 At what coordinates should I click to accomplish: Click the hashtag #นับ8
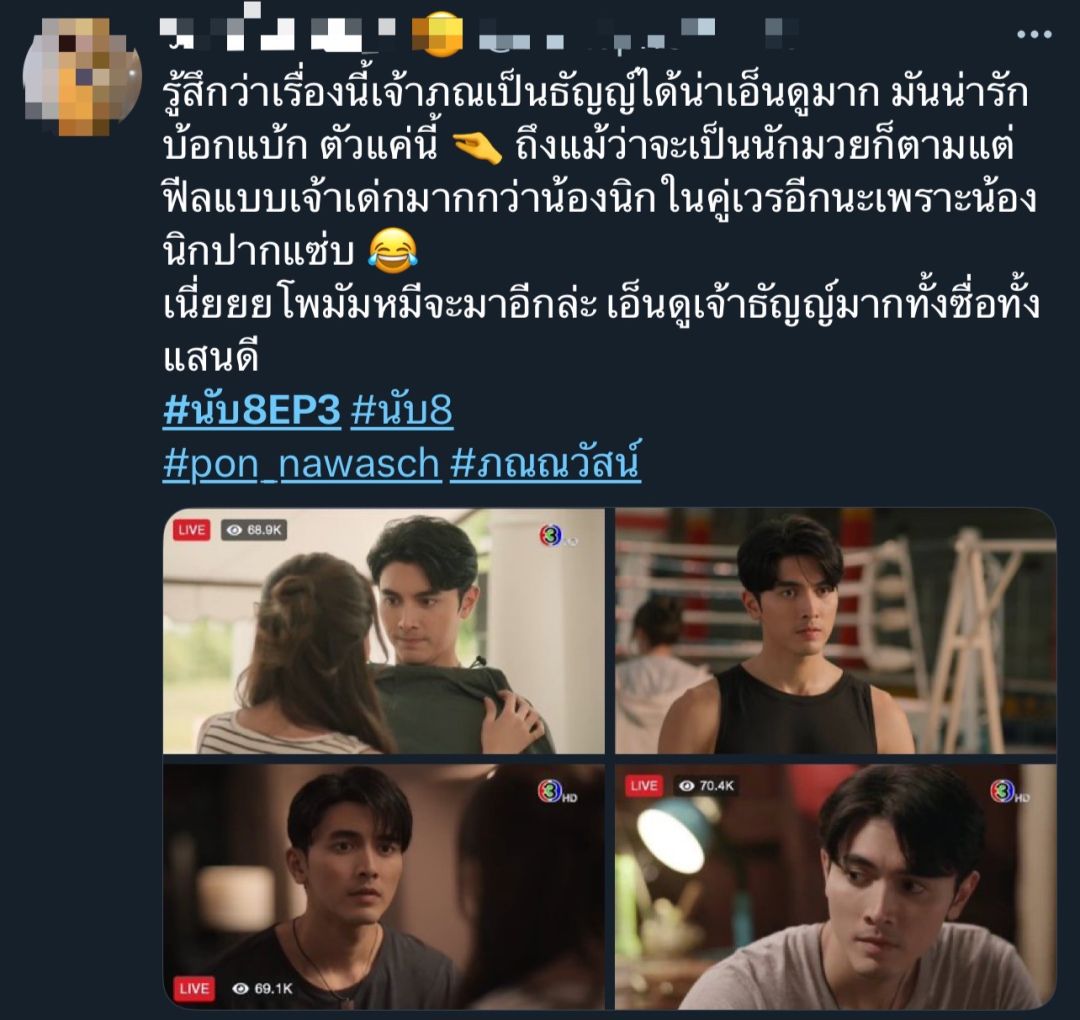tap(402, 410)
